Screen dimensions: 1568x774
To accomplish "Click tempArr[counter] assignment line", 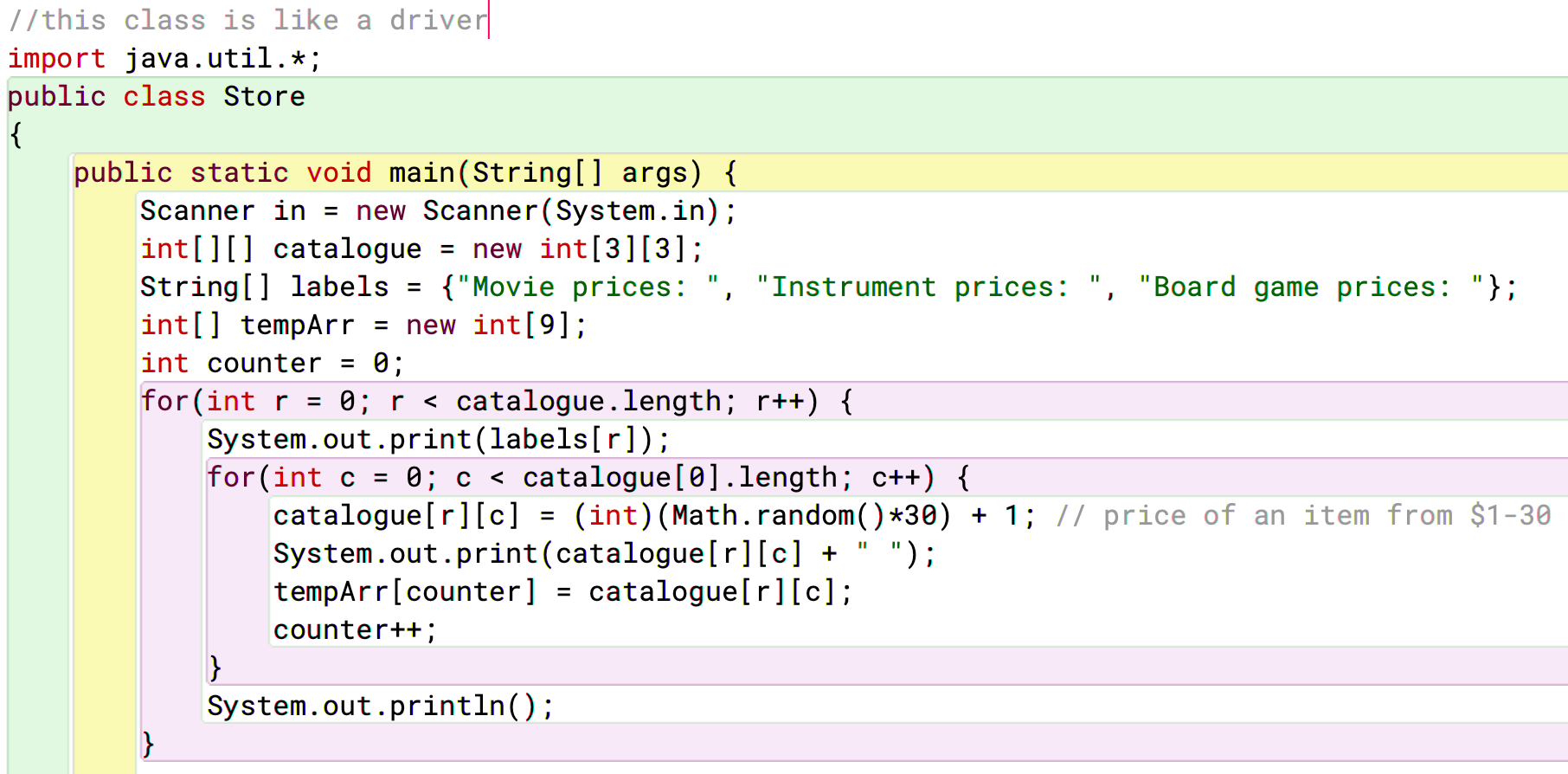I will tap(562, 592).
